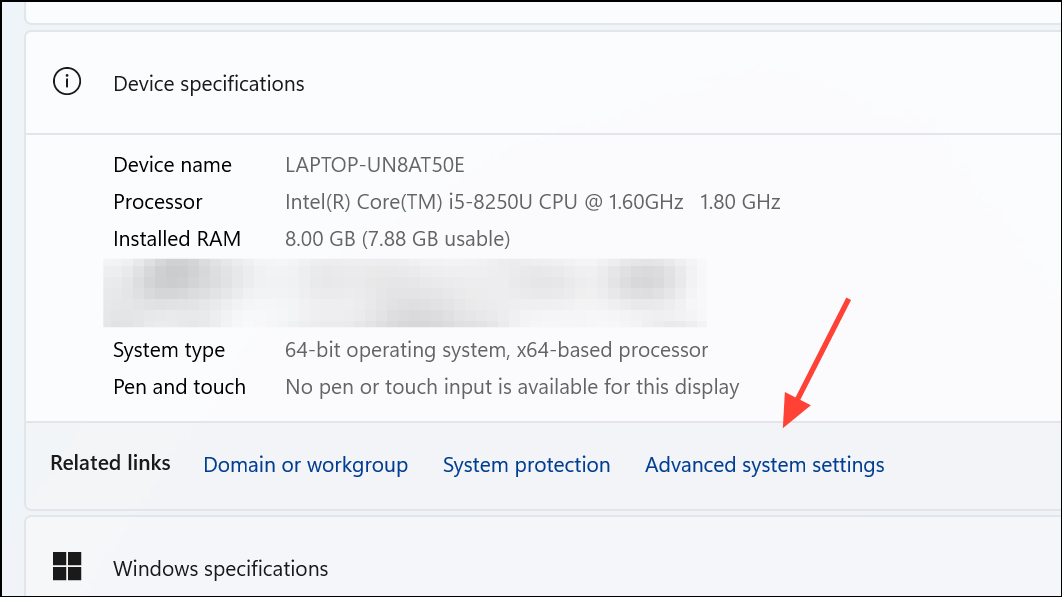Click the Installed RAM label

pos(177,238)
